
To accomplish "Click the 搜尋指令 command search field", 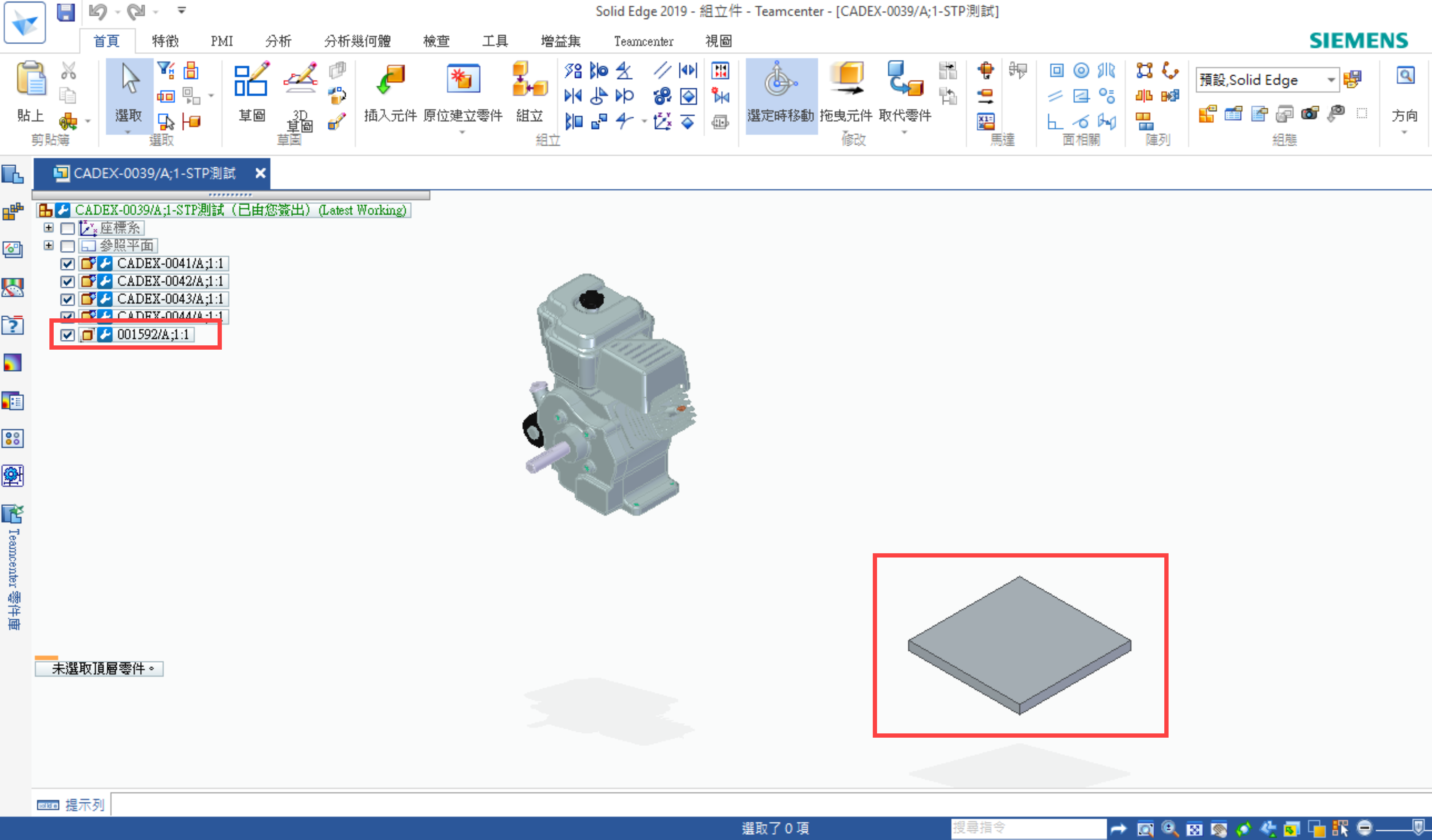I will [x=1028, y=828].
